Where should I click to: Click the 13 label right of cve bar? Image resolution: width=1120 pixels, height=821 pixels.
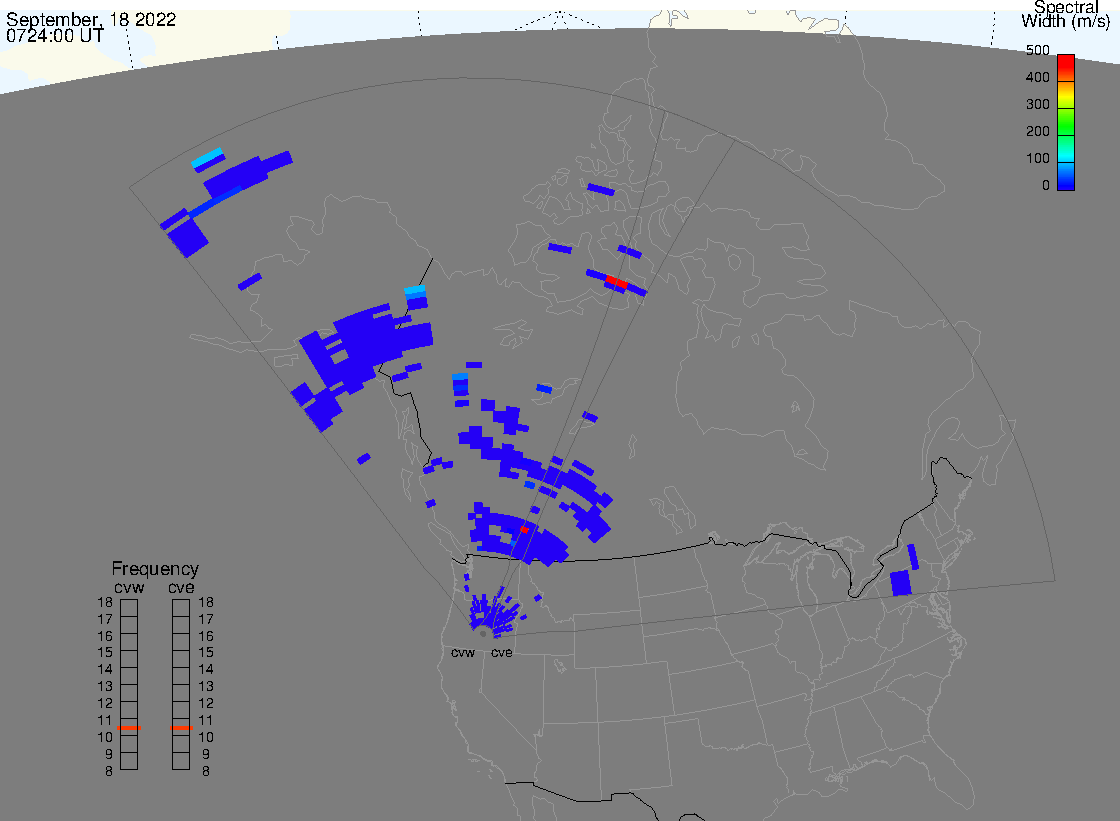click(x=206, y=686)
